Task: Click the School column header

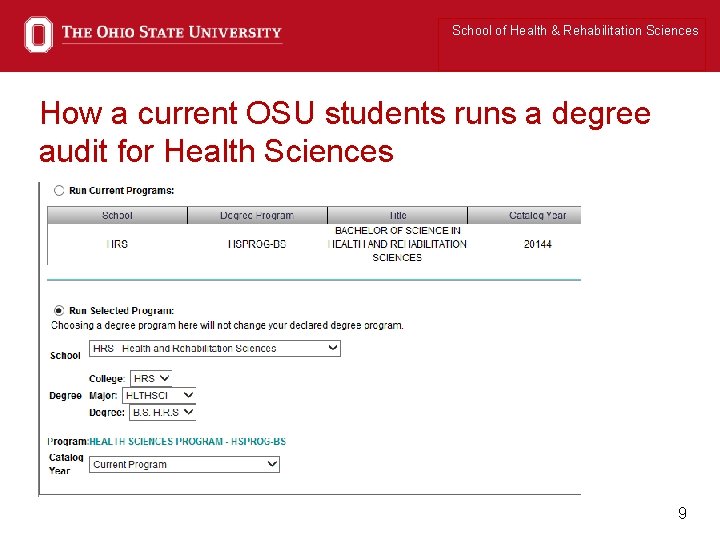Action: [117, 215]
